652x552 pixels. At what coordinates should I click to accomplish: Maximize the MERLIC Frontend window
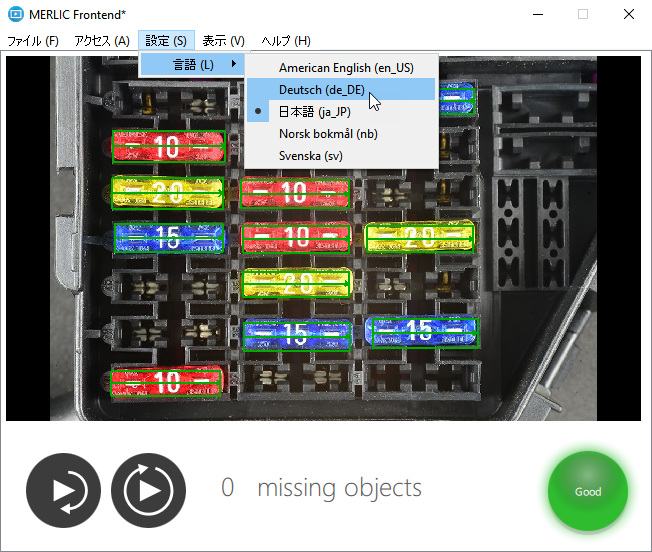(x=583, y=14)
